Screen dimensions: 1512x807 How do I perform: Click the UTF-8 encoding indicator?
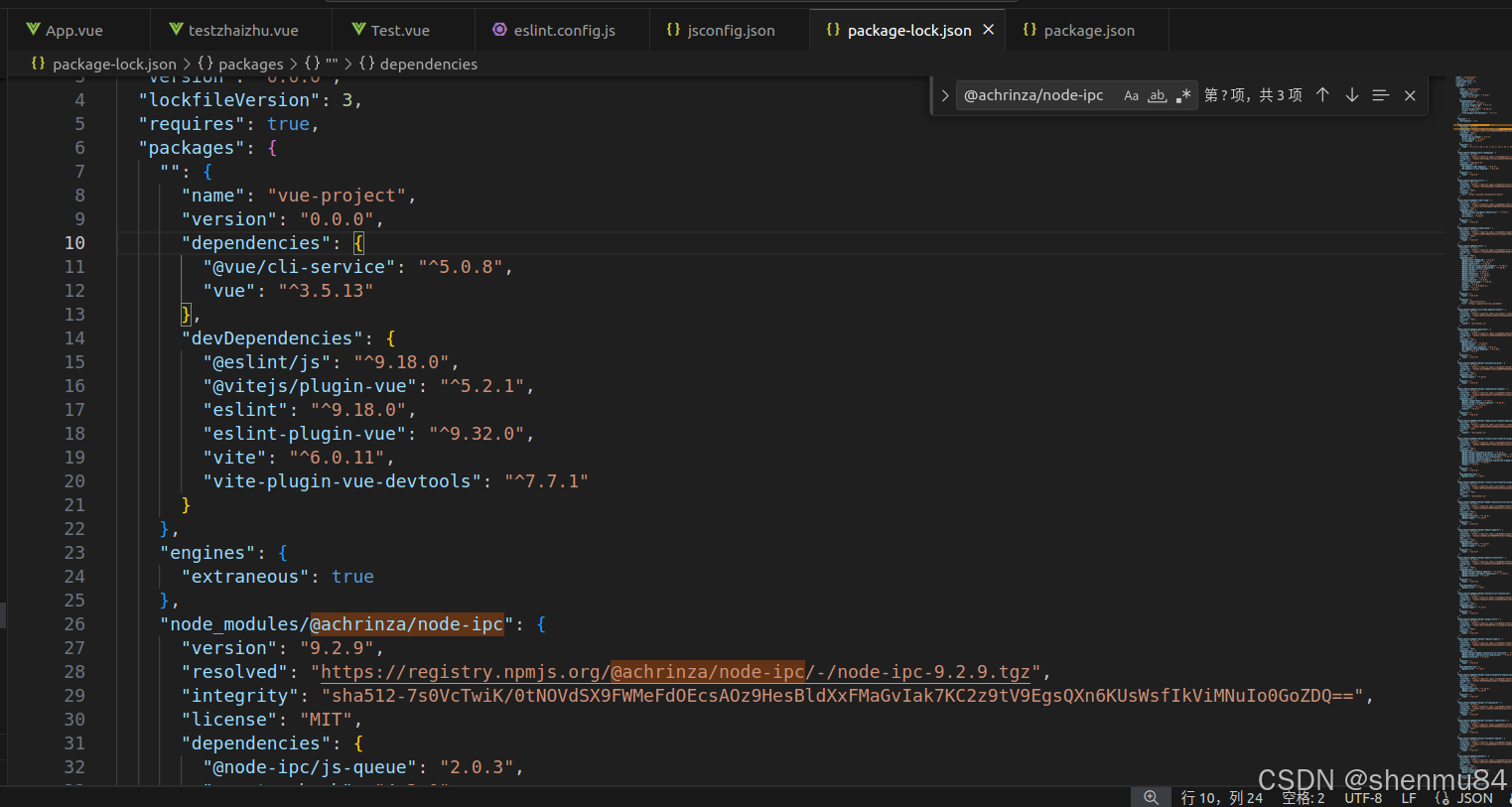pyautogui.click(x=1363, y=797)
